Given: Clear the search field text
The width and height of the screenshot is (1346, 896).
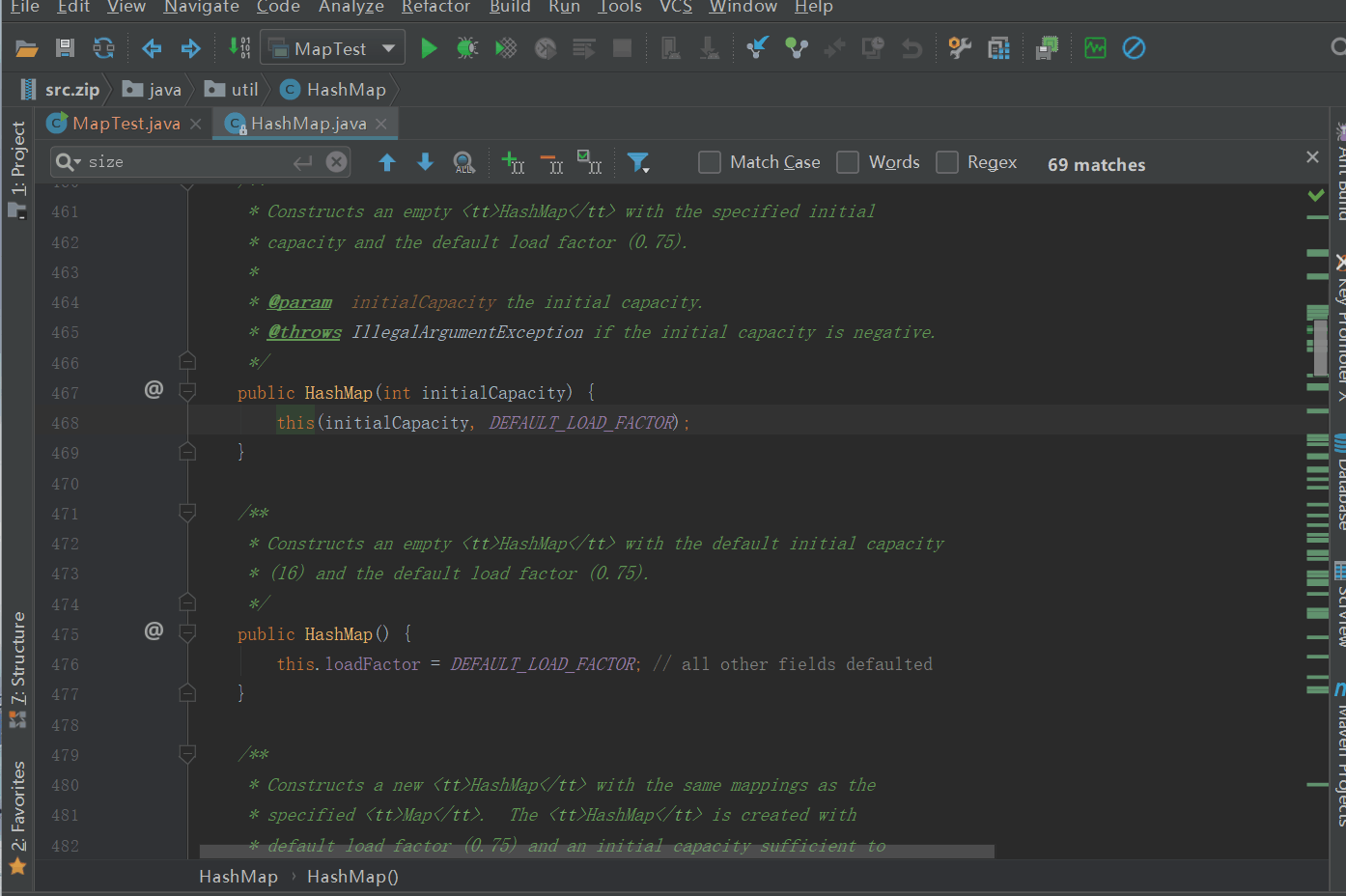Looking at the screenshot, I should tap(336, 162).
